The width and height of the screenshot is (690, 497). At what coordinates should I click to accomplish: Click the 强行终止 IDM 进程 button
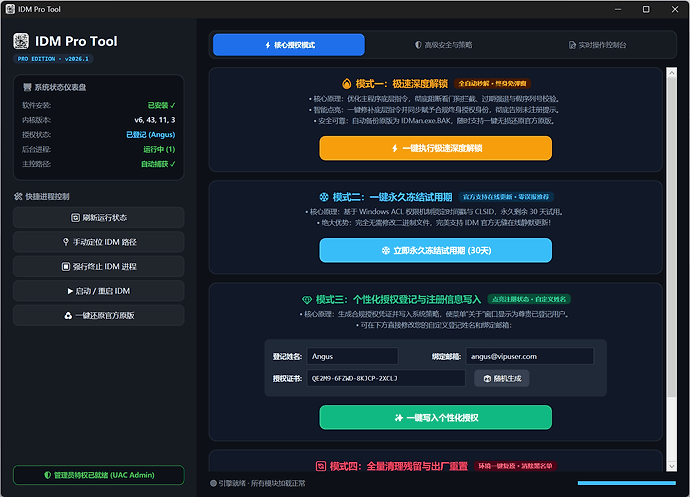pyautogui.click(x=99, y=266)
